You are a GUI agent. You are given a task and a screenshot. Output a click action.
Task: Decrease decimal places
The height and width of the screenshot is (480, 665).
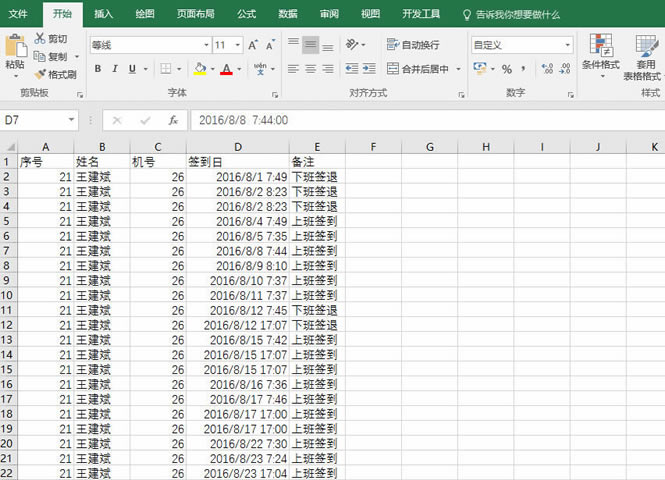coord(565,69)
